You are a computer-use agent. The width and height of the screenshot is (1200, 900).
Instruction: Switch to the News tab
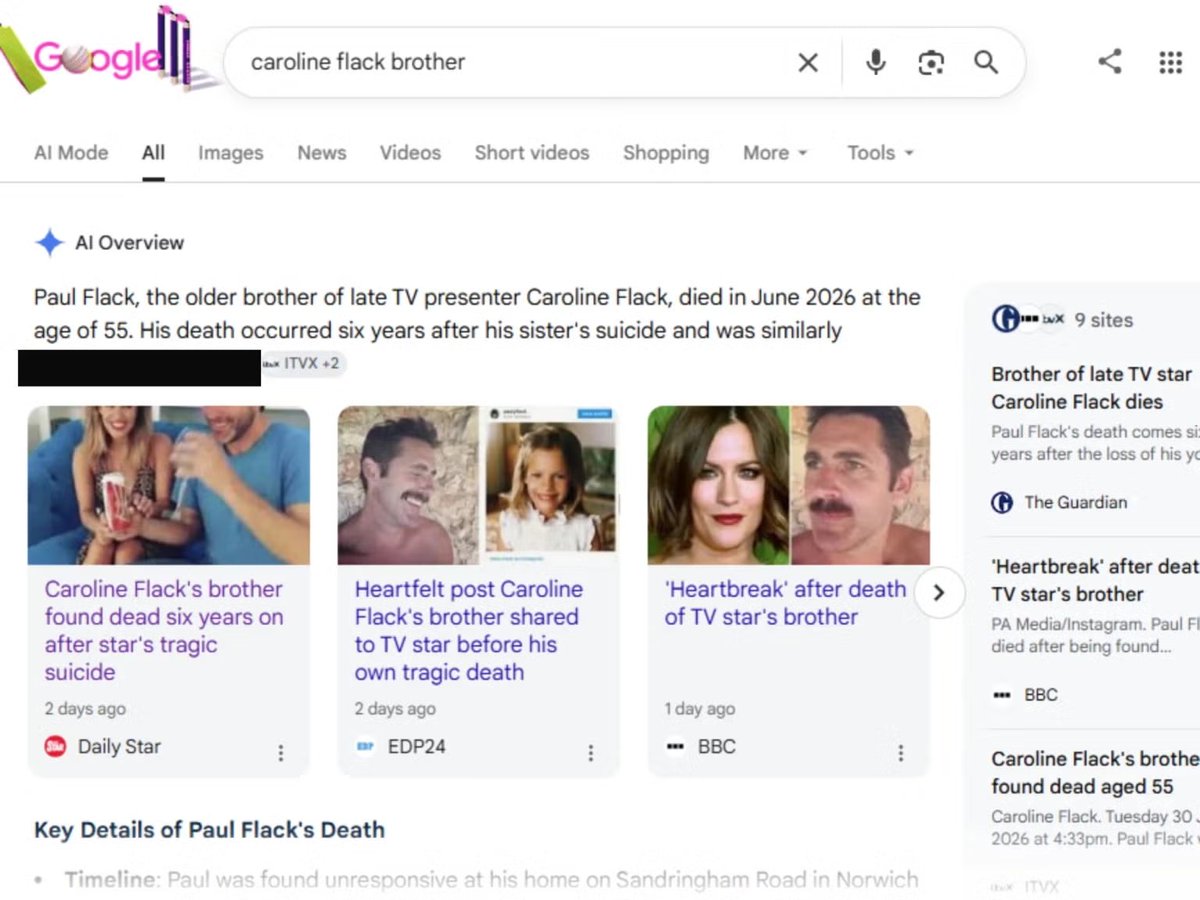coord(322,153)
